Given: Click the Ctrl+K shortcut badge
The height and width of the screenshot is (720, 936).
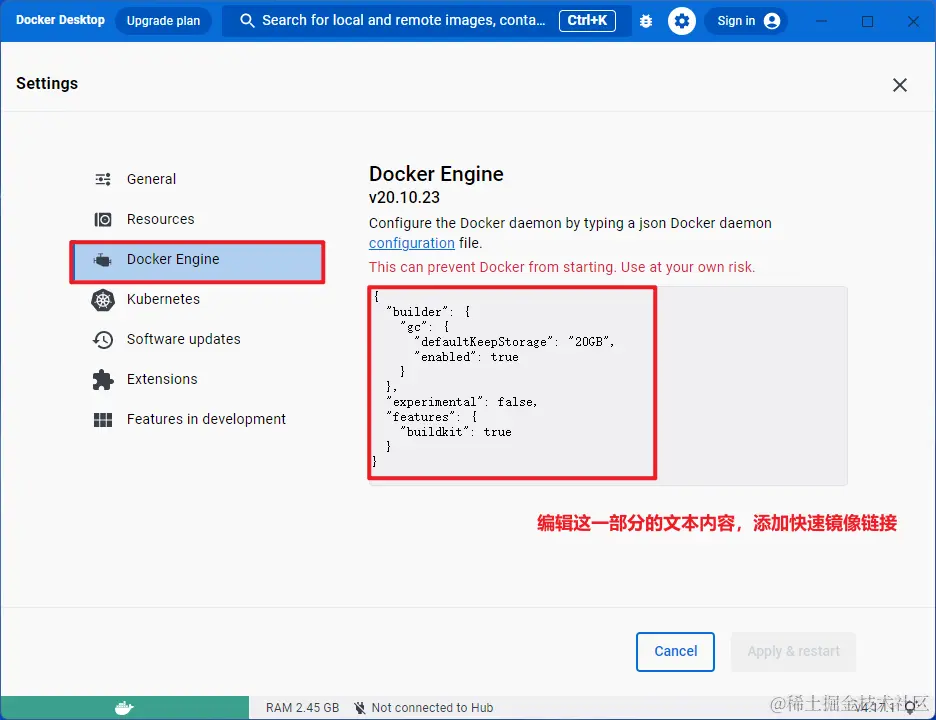Looking at the screenshot, I should click(587, 21).
